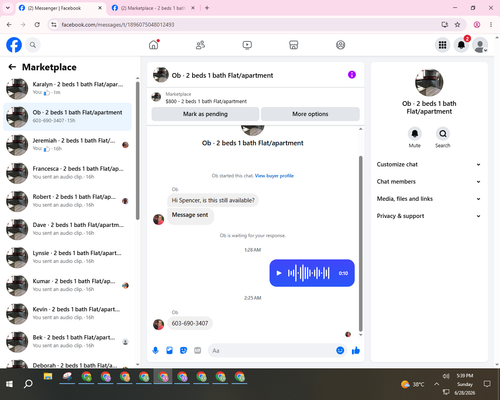Expand Customize chat section
The image size is (500, 400).
point(429,164)
